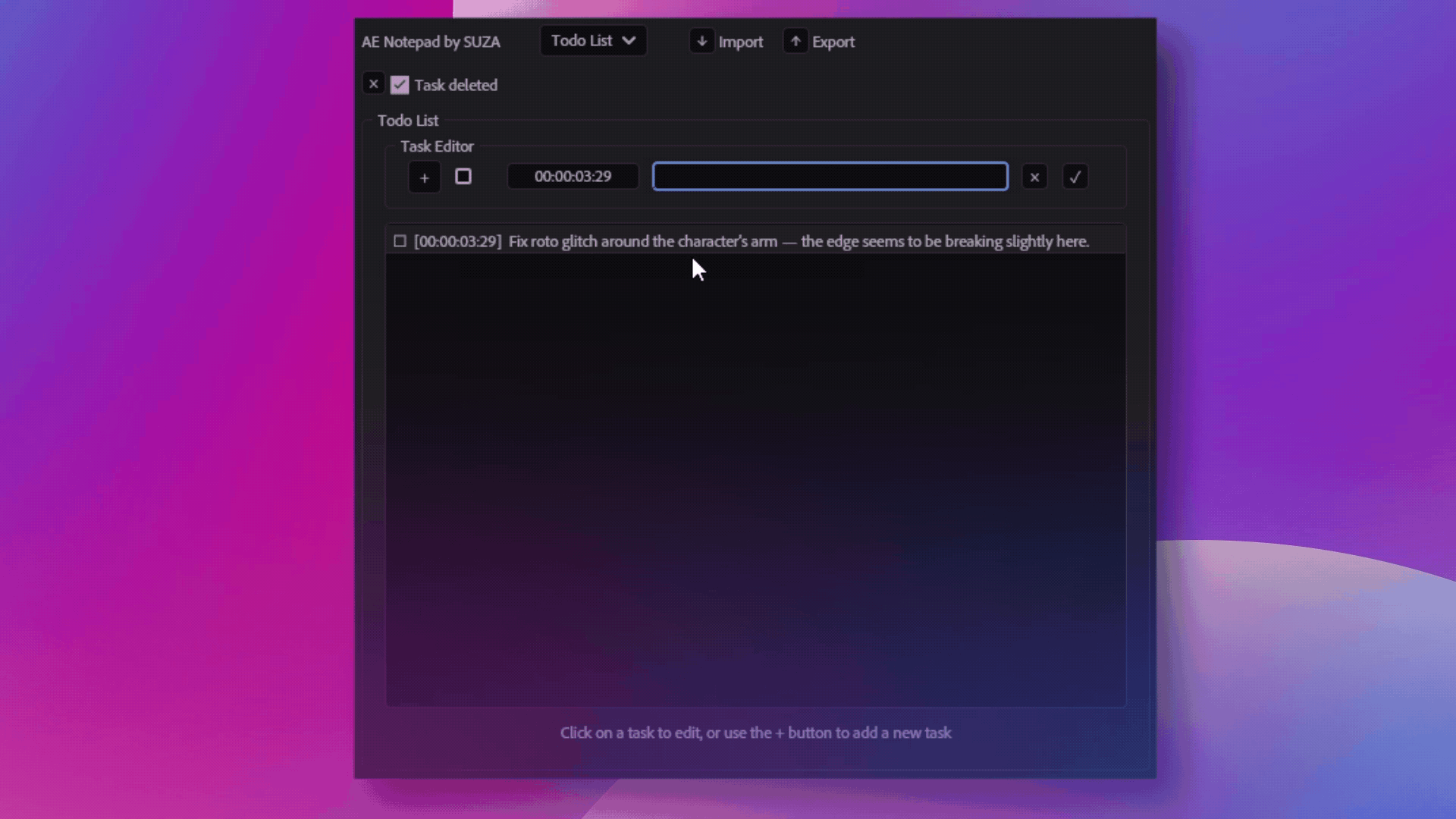Click the Export button
Image resolution: width=1456 pixels, height=819 pixels.
(x=820, y=42)
